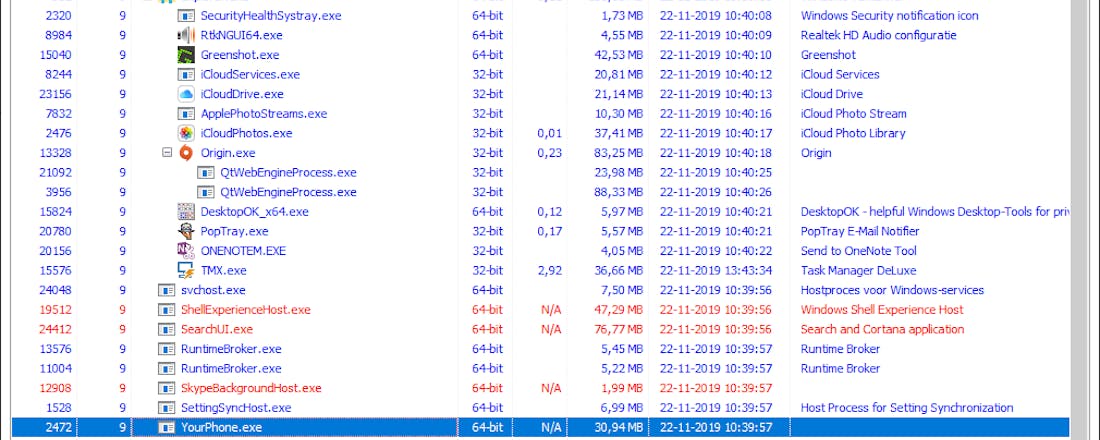Click the TMX.exe Task Manager DeLuxe icon
Image resolution: width=1100 pixels, height=440 pixels.
pos(186,270)
